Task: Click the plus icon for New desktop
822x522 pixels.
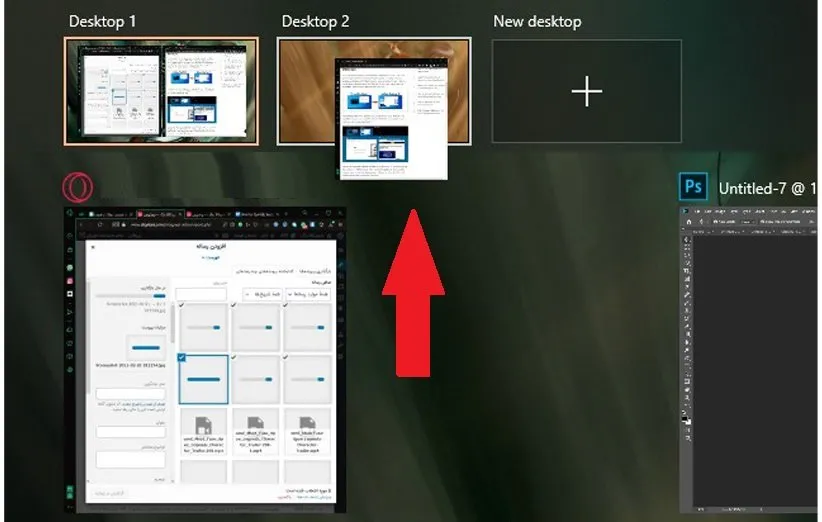Action: pos(586,92)
